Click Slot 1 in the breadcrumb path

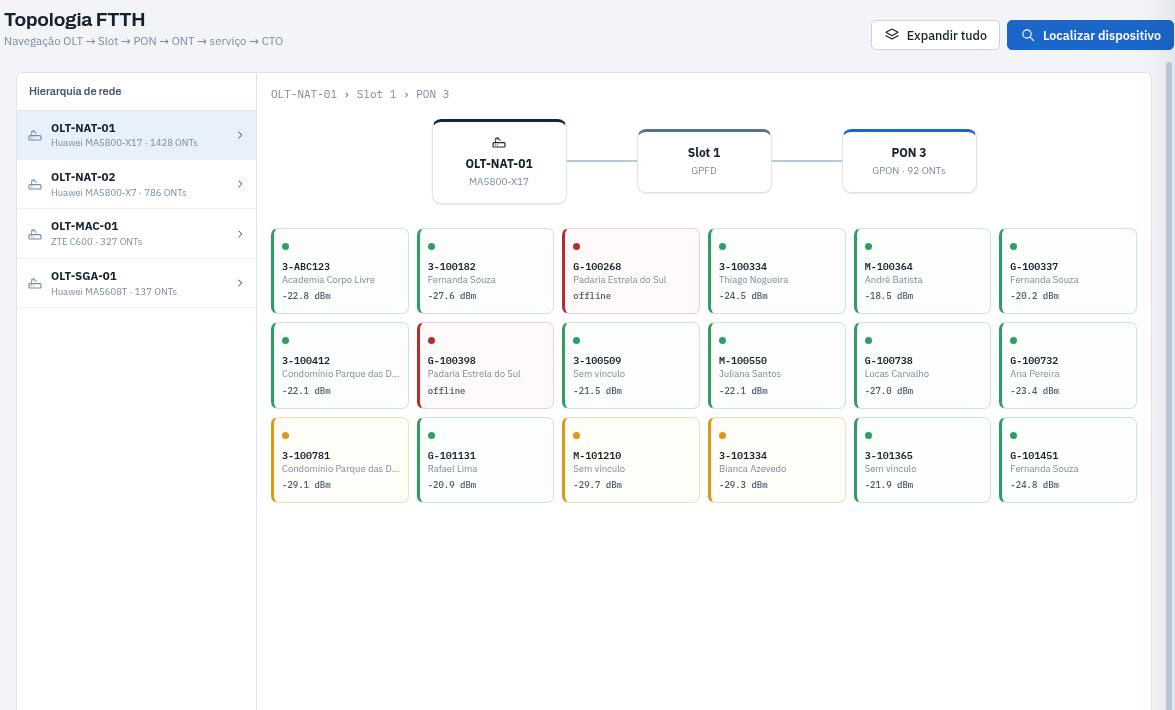(376, 94)
